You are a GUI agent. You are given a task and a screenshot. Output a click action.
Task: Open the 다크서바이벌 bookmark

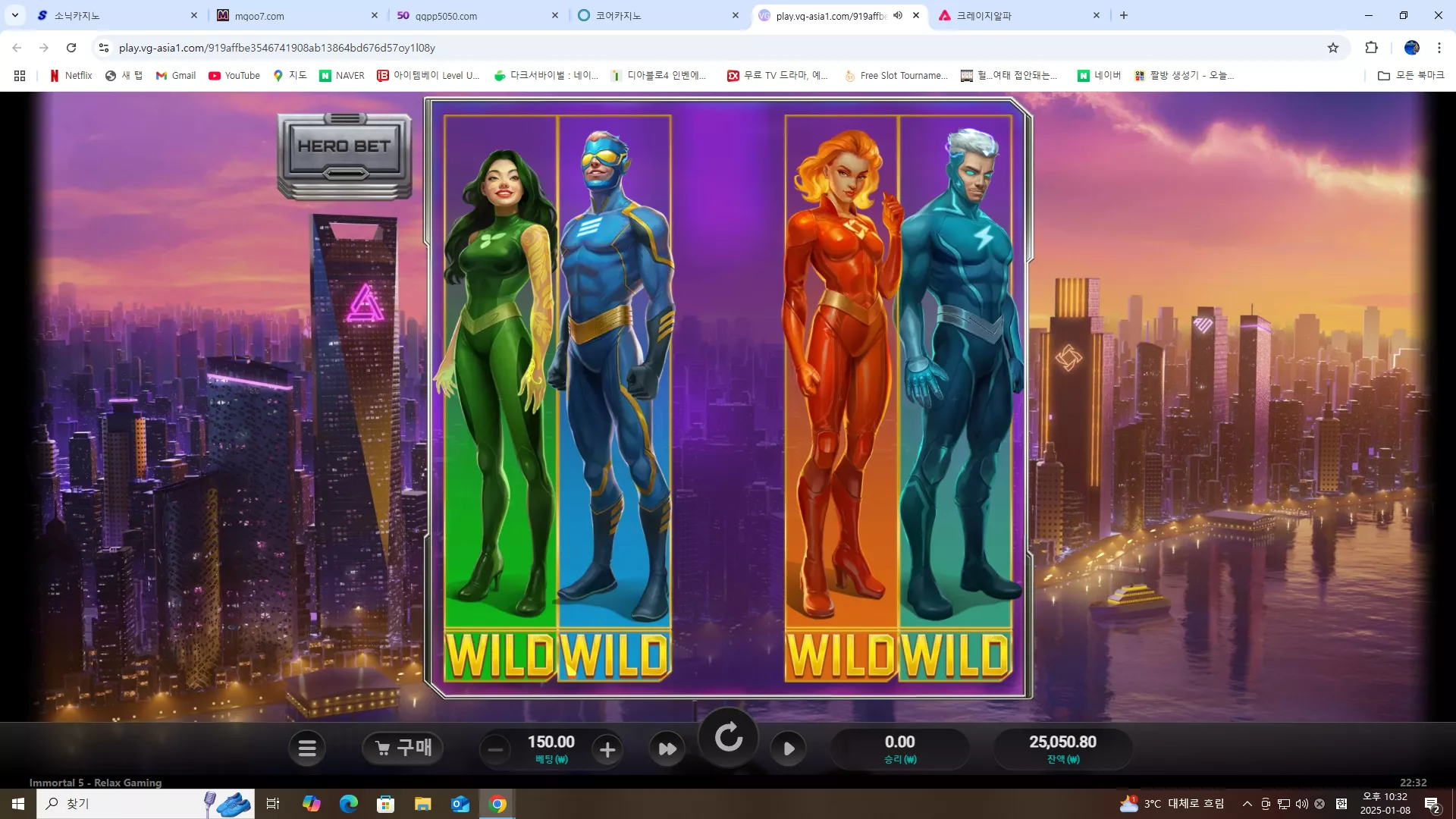[546, 76]
